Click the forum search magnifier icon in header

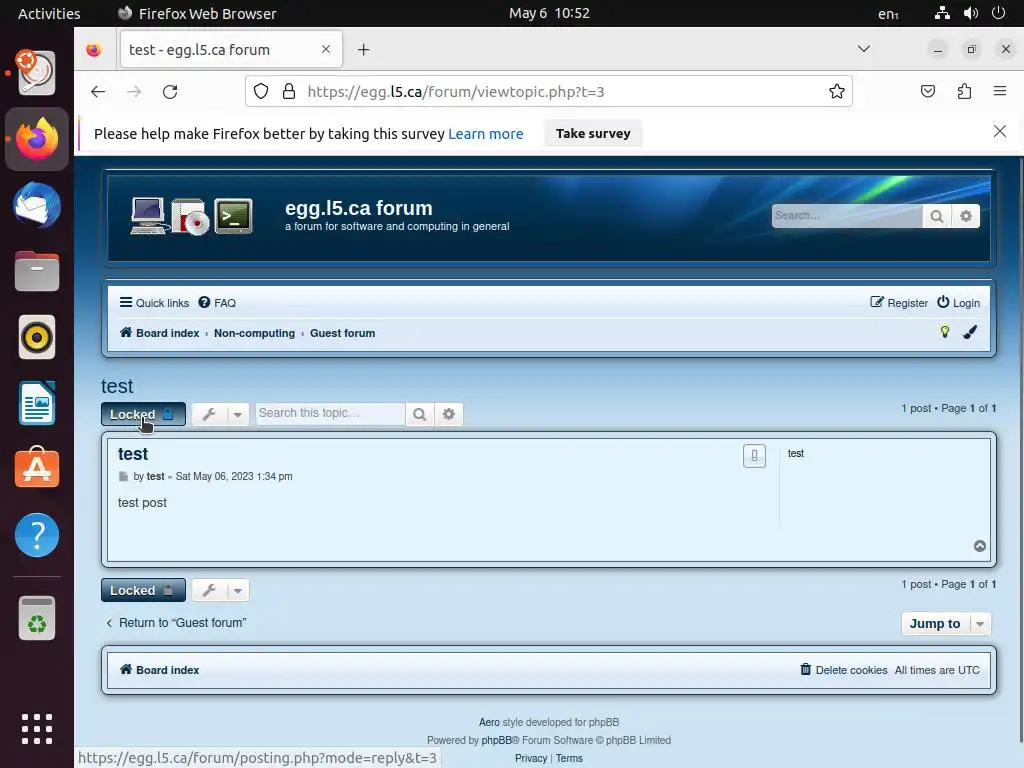click(x=936, y=216)
